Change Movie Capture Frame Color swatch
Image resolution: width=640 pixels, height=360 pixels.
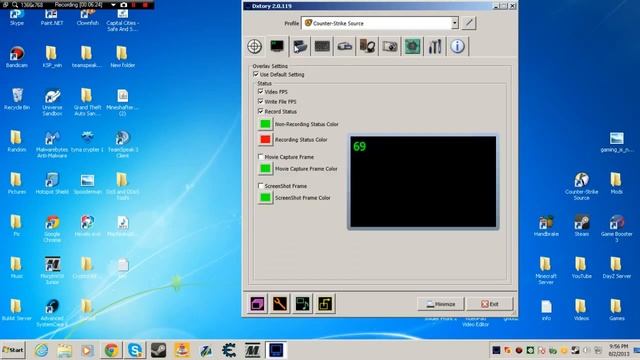click(265, 168)
